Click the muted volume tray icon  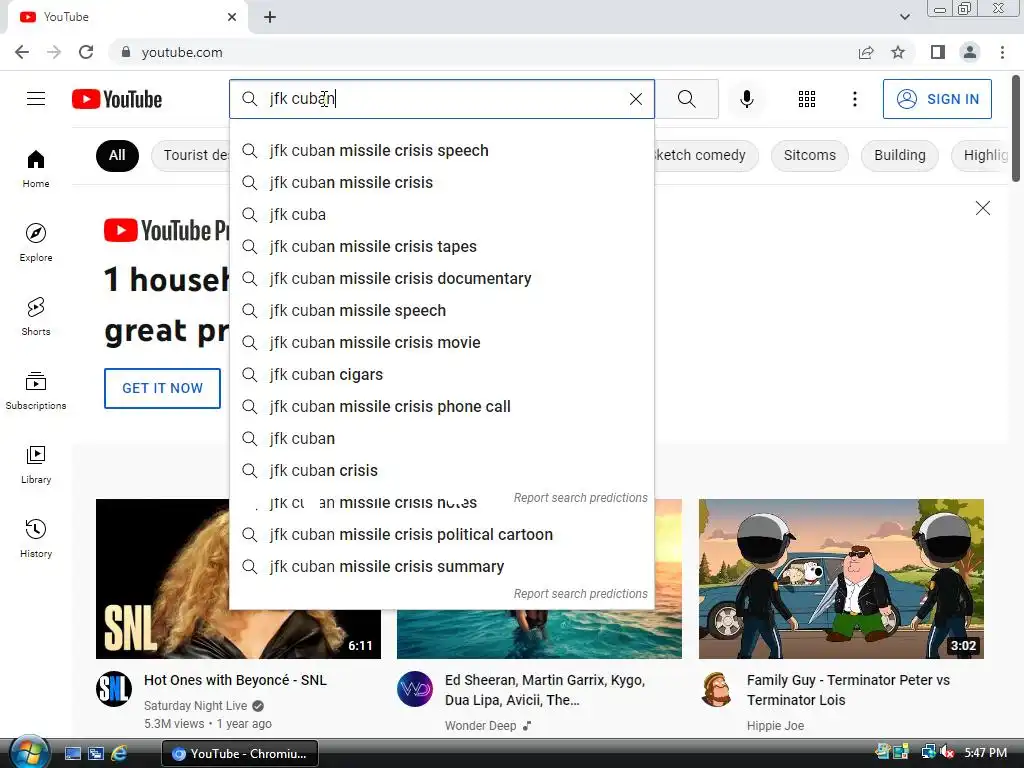point(948,752)
